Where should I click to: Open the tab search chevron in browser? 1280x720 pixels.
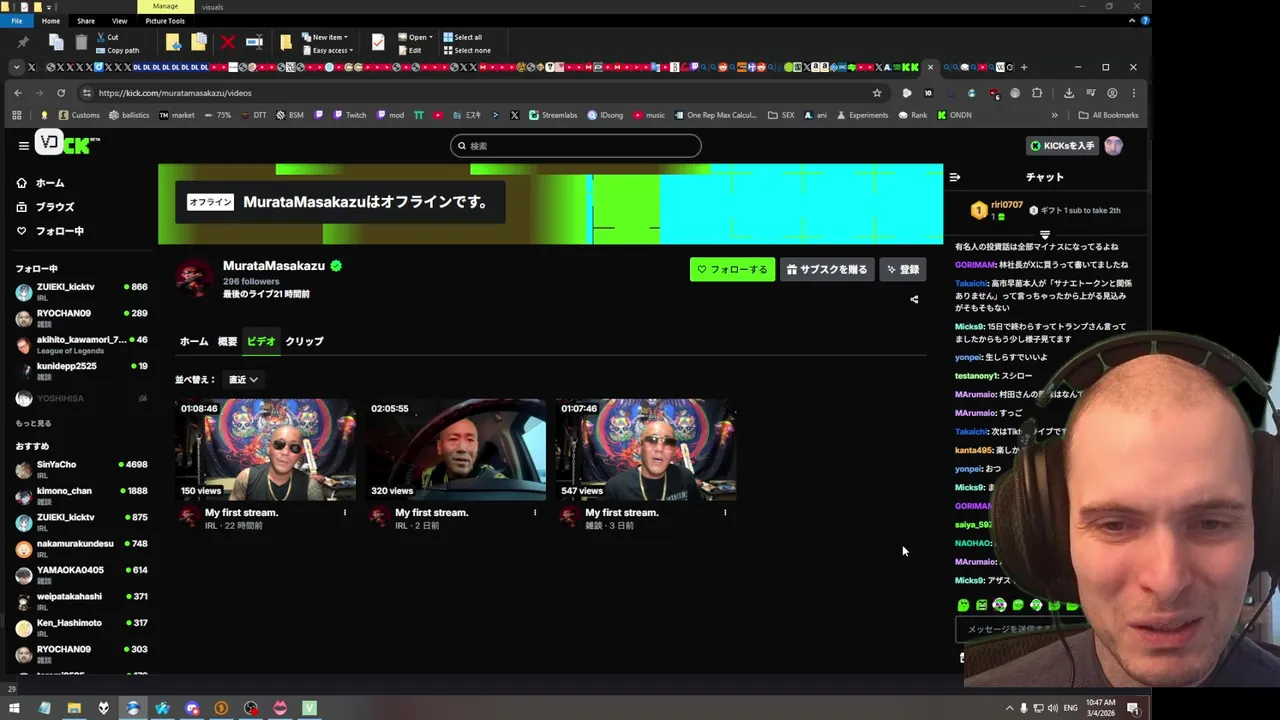(x=16, y=67)
